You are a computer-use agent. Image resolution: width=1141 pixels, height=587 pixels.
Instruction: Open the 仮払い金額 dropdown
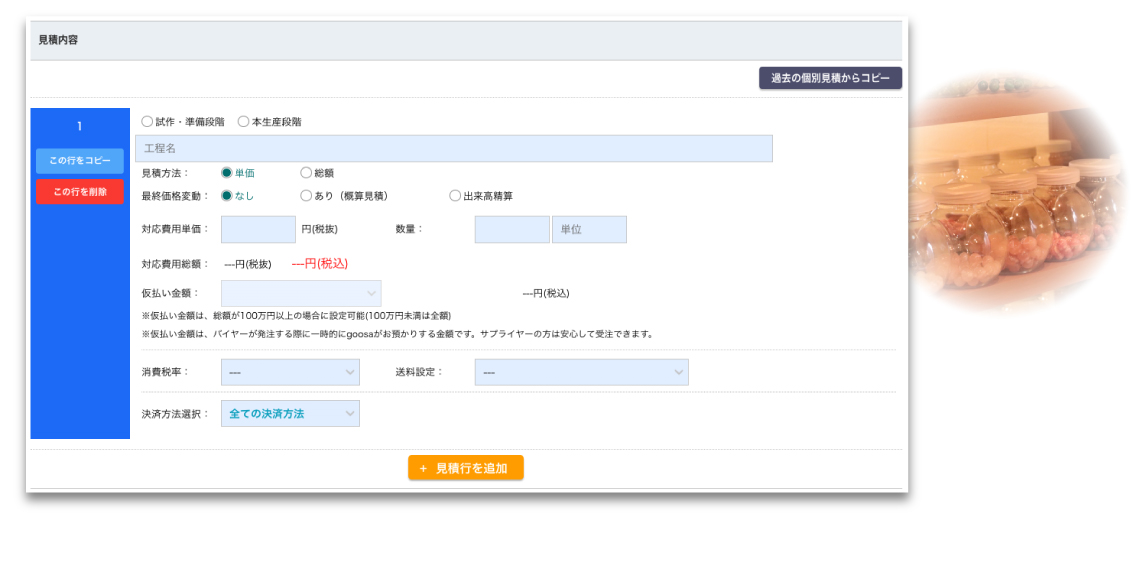tap(300, 293)
